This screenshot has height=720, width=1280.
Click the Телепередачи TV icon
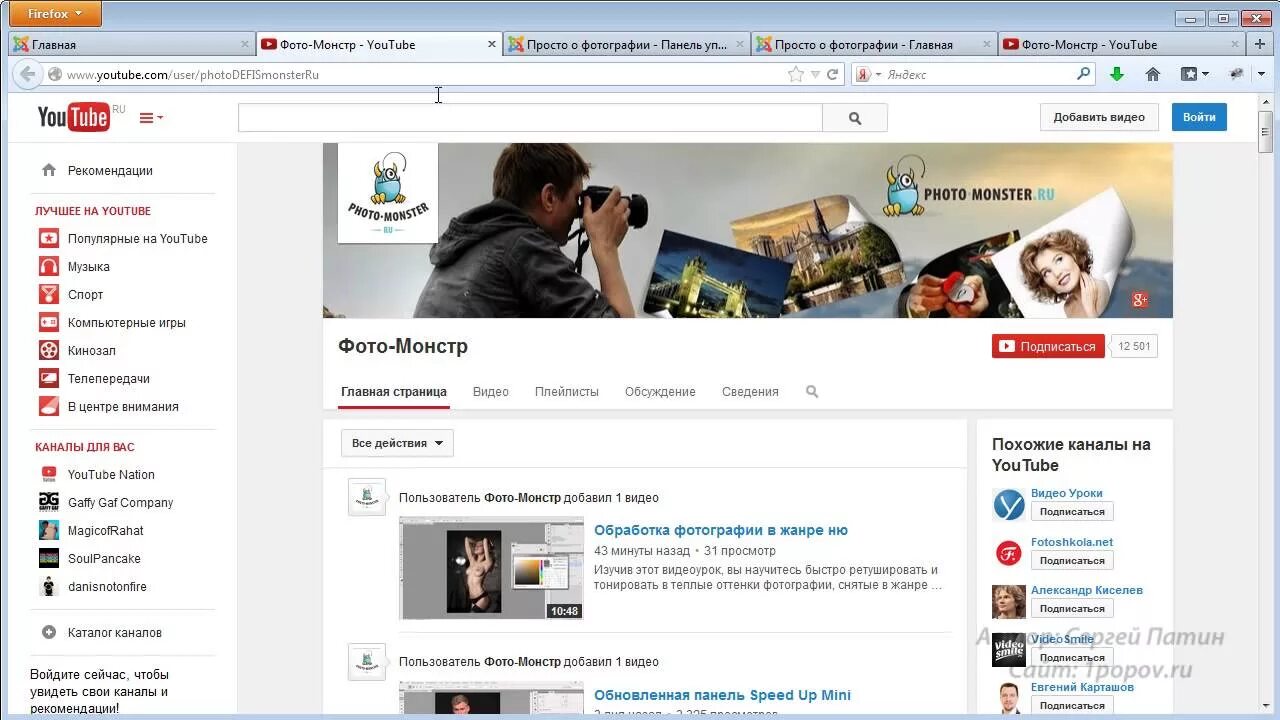click(x=49, y=378)
